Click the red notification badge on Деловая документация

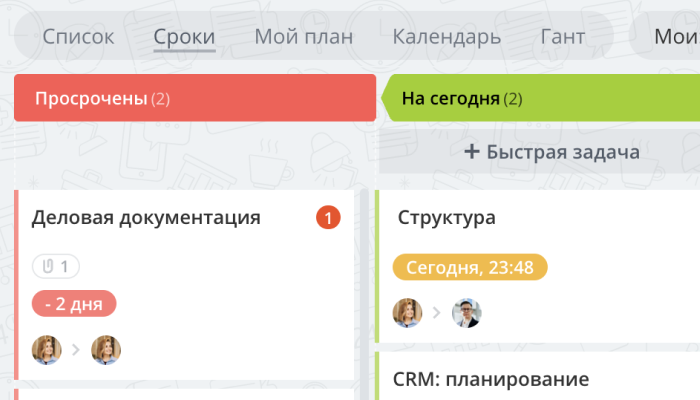[328, 217]
